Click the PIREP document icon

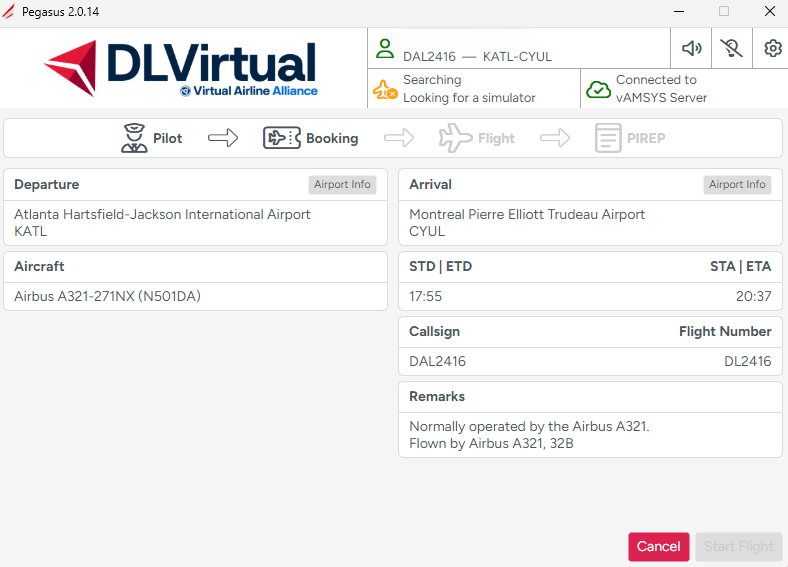608,138
